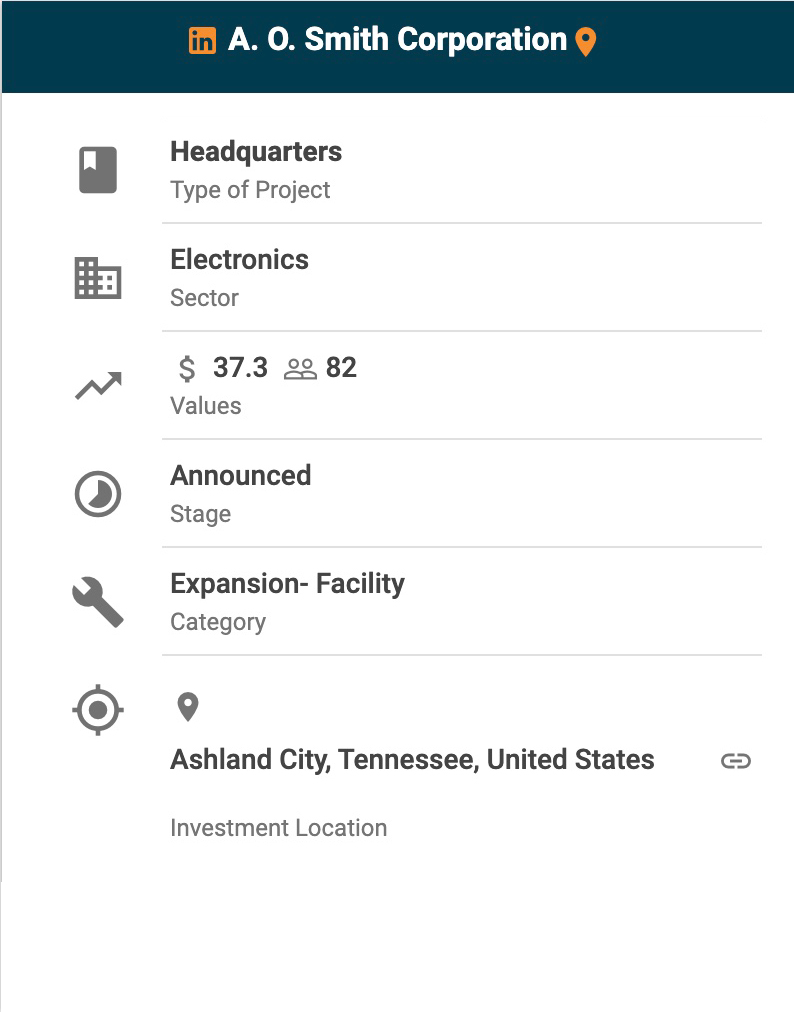
Task: Select the Expansion- Facility category row
Action: point(462,602)
